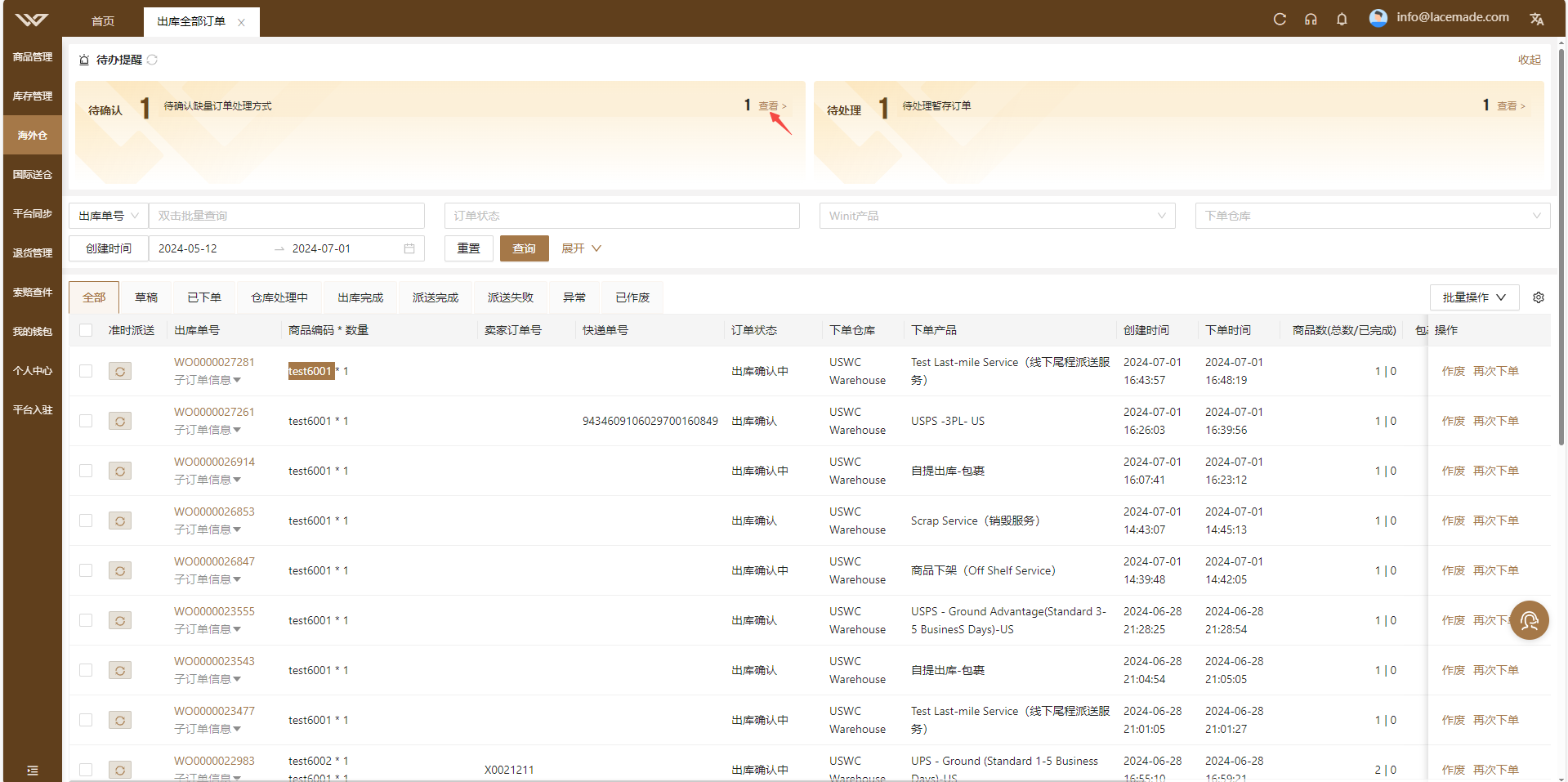This screenshot has width=1568, height=782.
Task: Open 我的钱包 in the sidebar
Action: click(33, 332)
